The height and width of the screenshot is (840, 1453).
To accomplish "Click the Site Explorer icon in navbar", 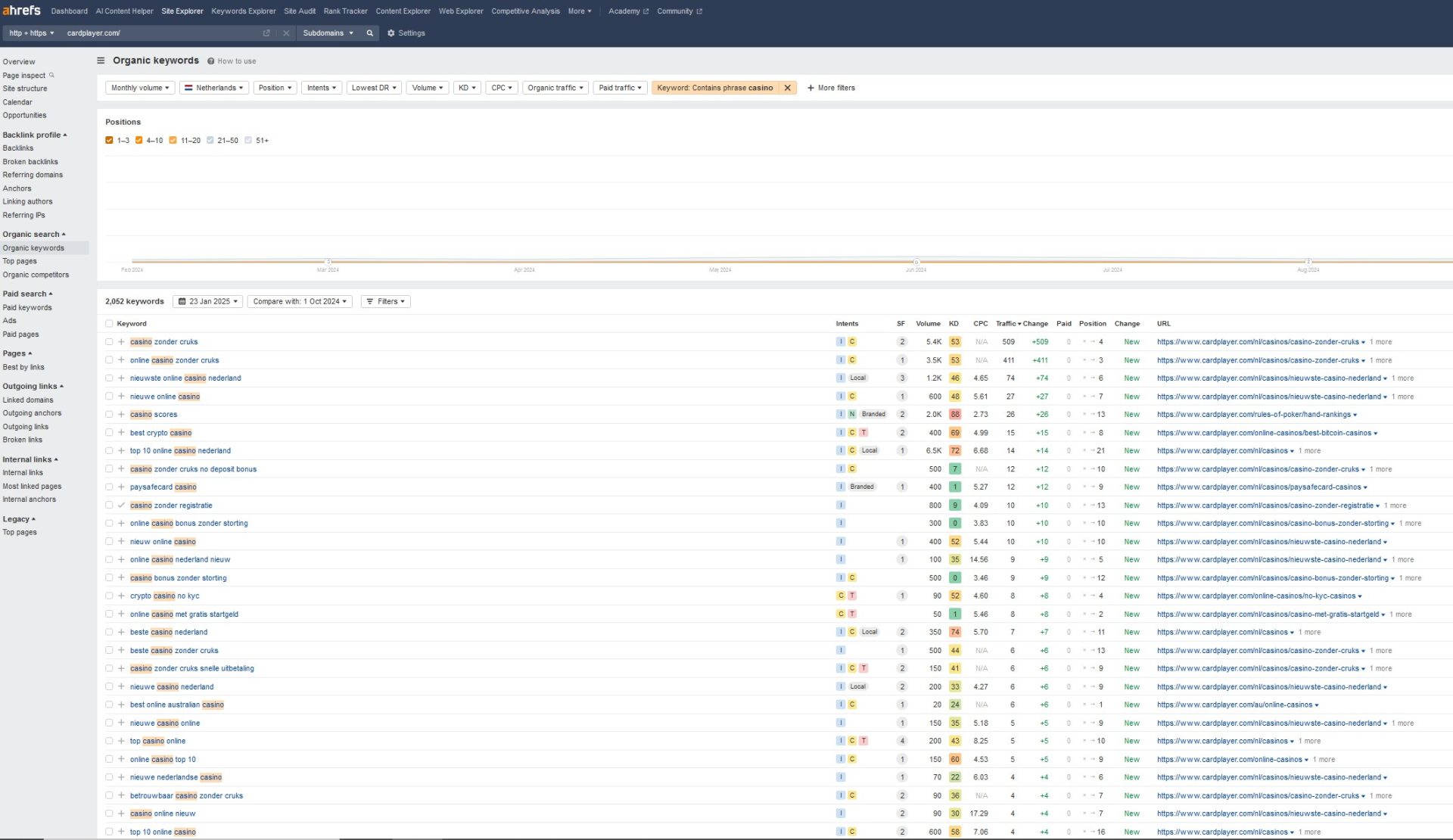I will [181, 11].
